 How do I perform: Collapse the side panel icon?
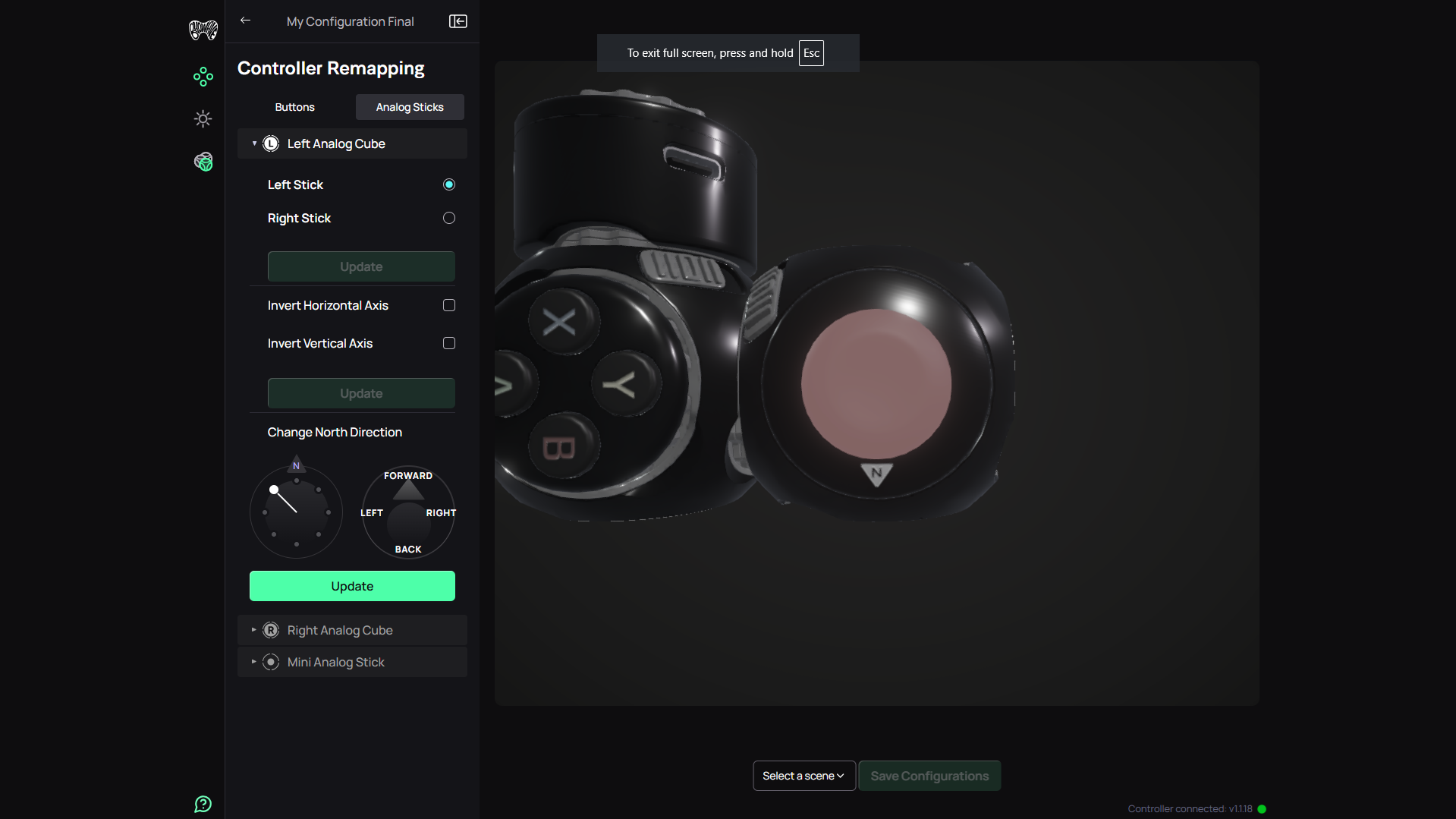458,21
